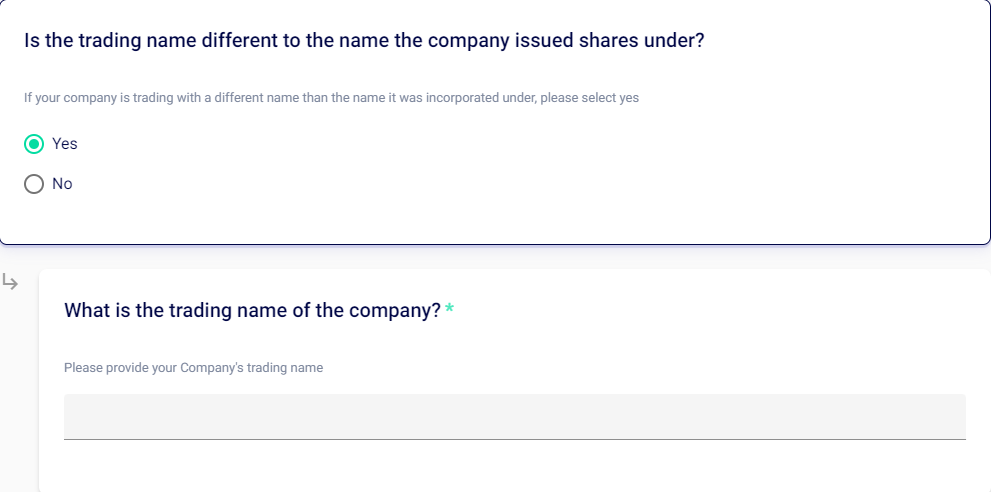Screen dimensions: 991x492
Task: Click the right end of the trading name input
Action: tap(950, 416)
